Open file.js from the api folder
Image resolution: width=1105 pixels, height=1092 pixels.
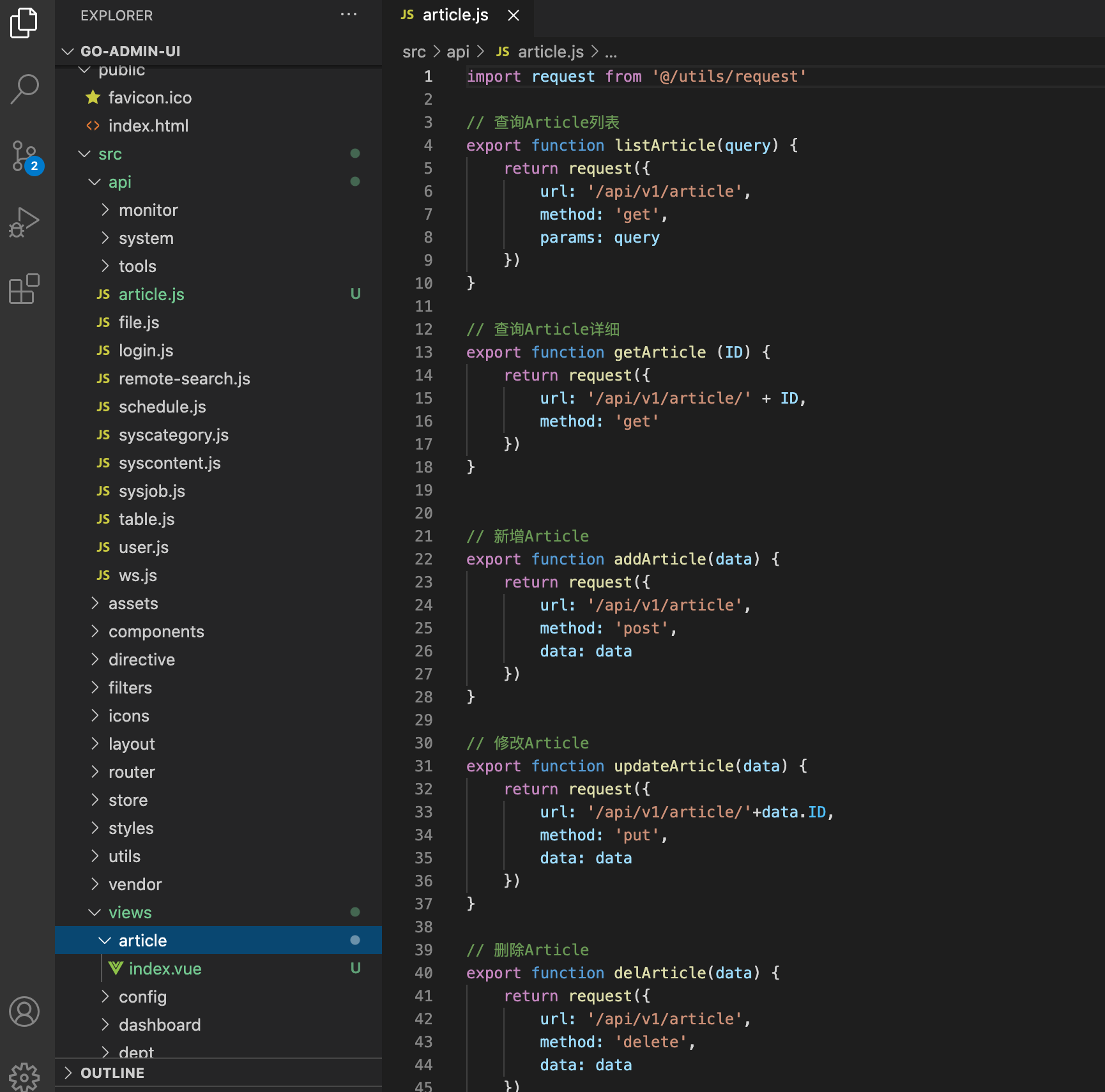pos(218,322)
